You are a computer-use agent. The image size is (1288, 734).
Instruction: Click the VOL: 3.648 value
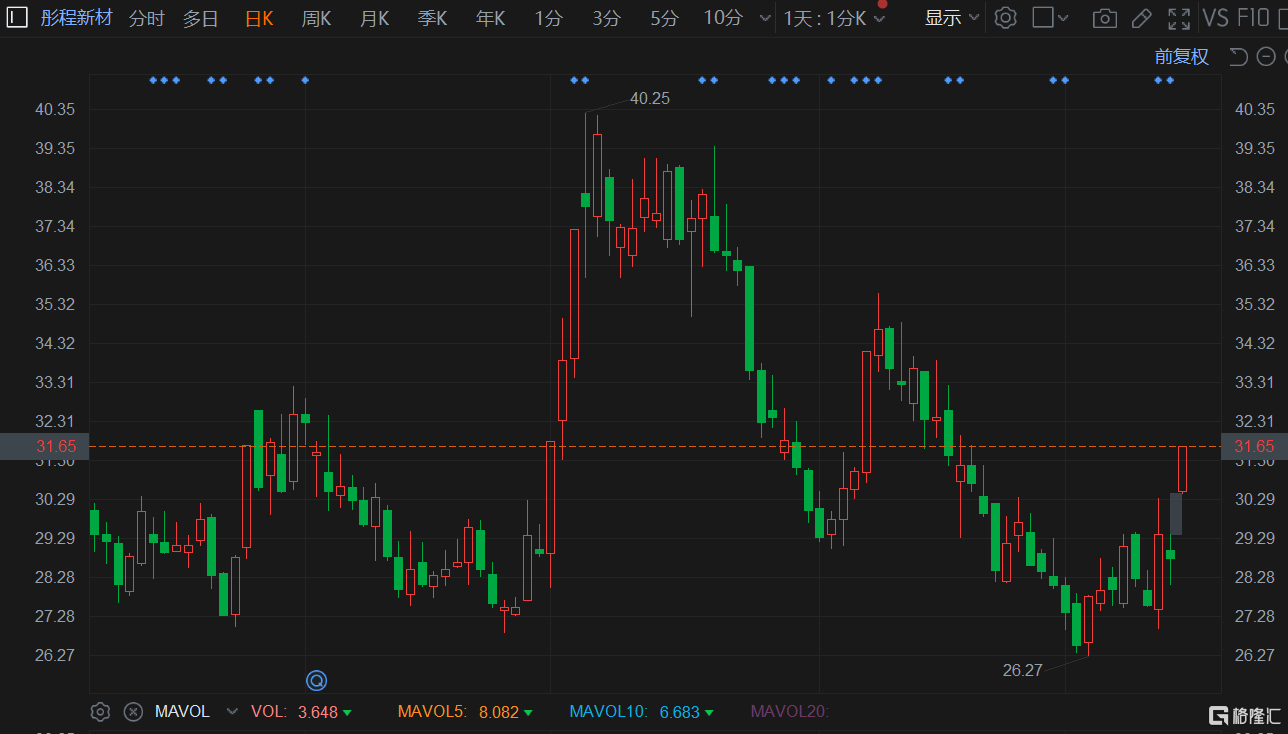point(301,712)
